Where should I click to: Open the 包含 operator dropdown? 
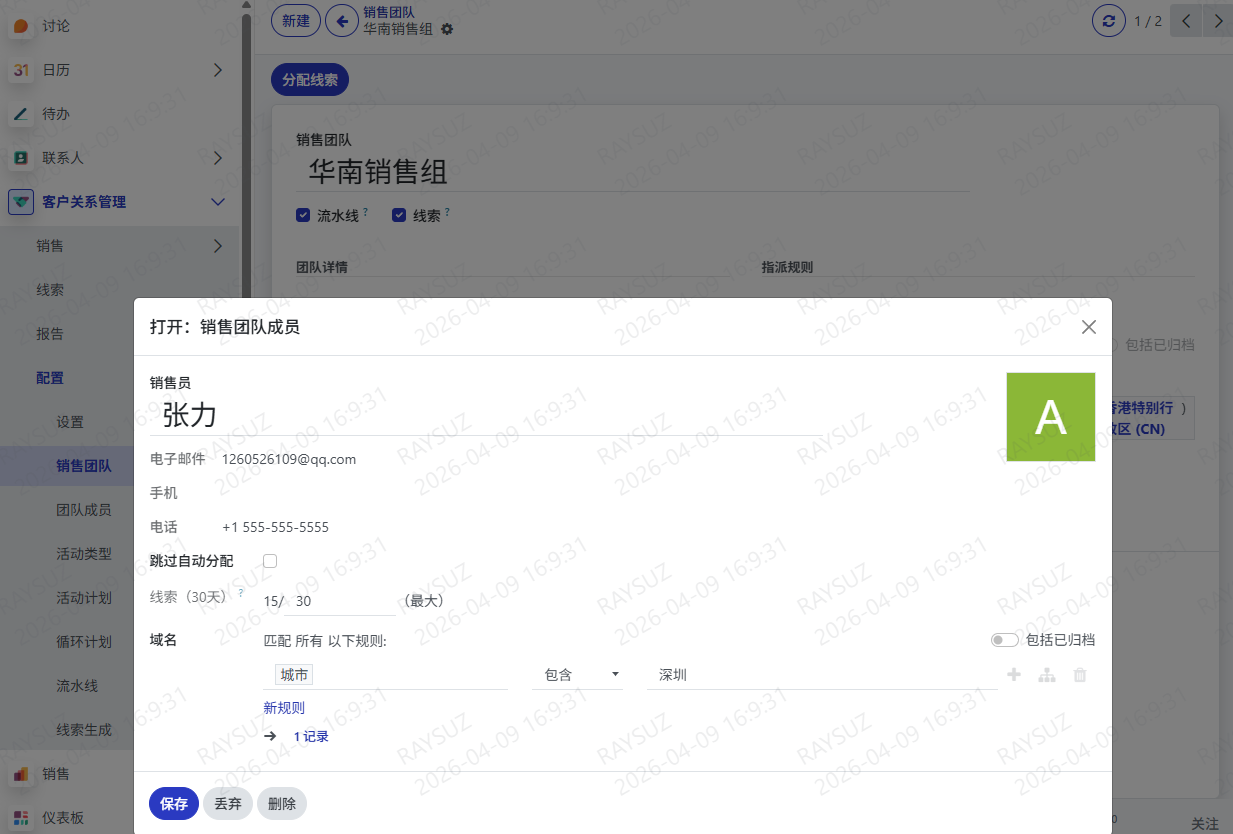[x=577, y=675]
